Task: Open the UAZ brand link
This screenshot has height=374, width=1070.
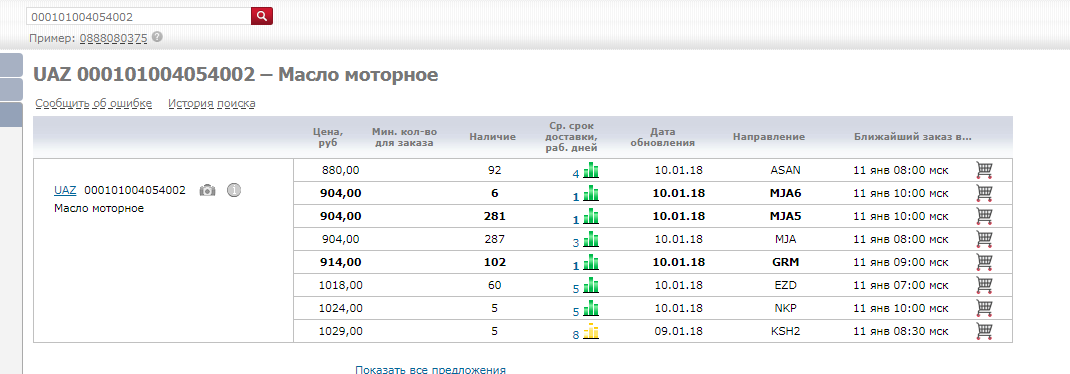Action: (x=65, y=190)
